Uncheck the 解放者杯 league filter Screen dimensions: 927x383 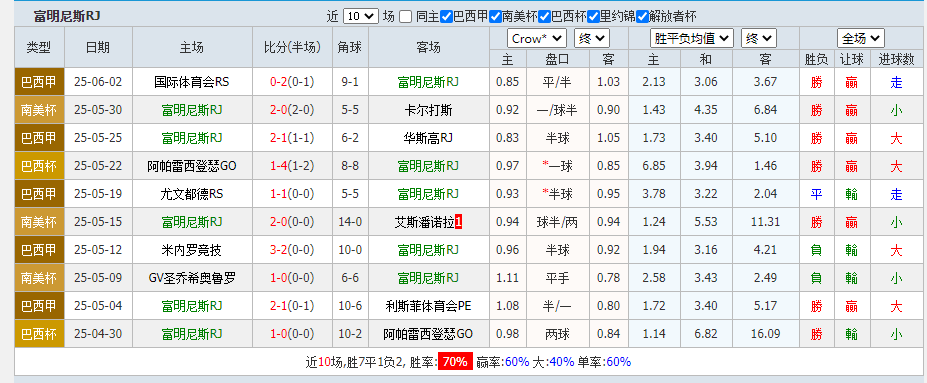(x=642, y=17)
